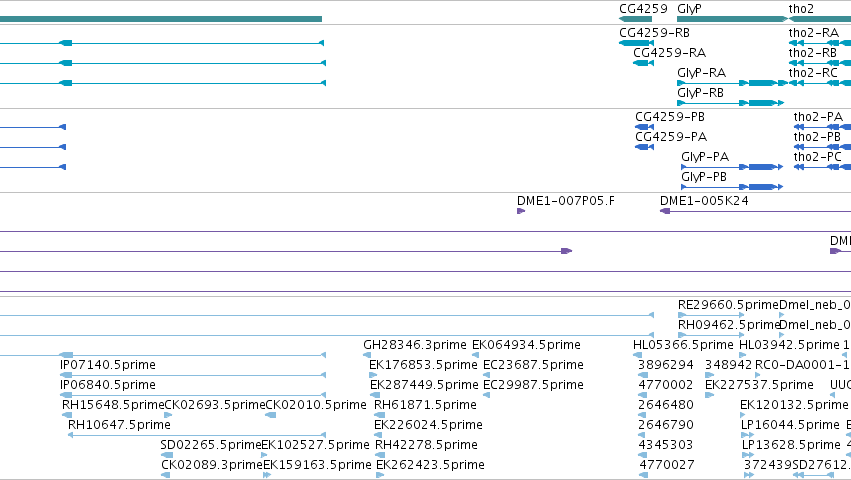
Task: Click the 348942 feature label
Action: [729, 365]
